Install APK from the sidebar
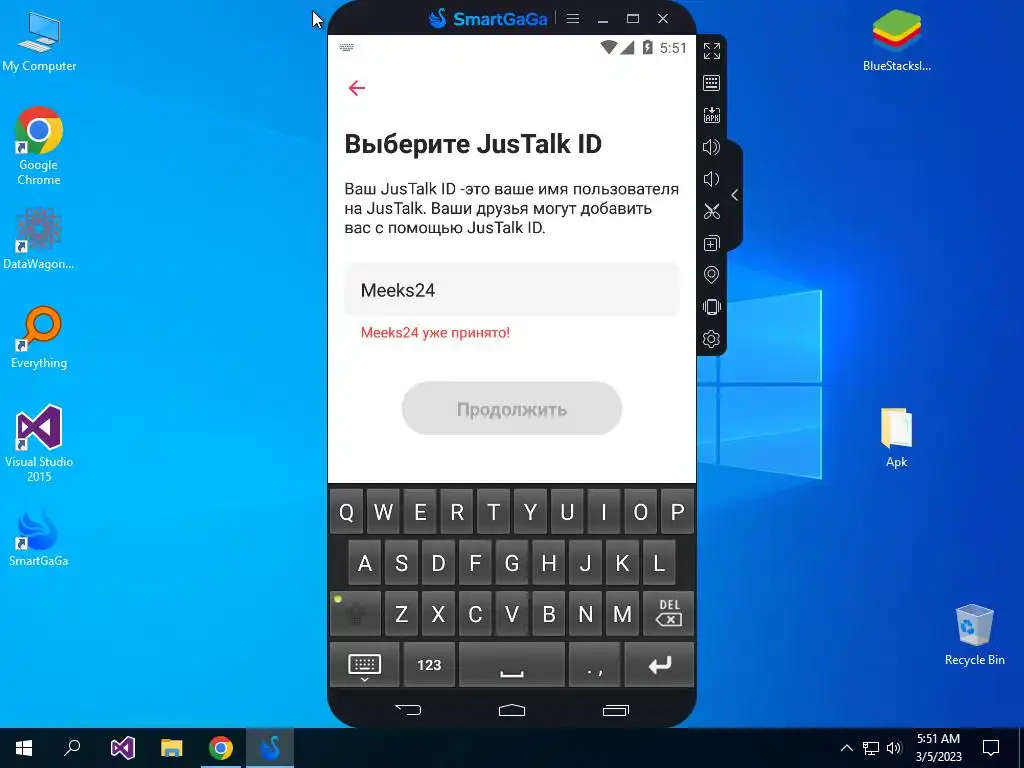This screenshot has width=1024, height=768. (x=712, y=115)
